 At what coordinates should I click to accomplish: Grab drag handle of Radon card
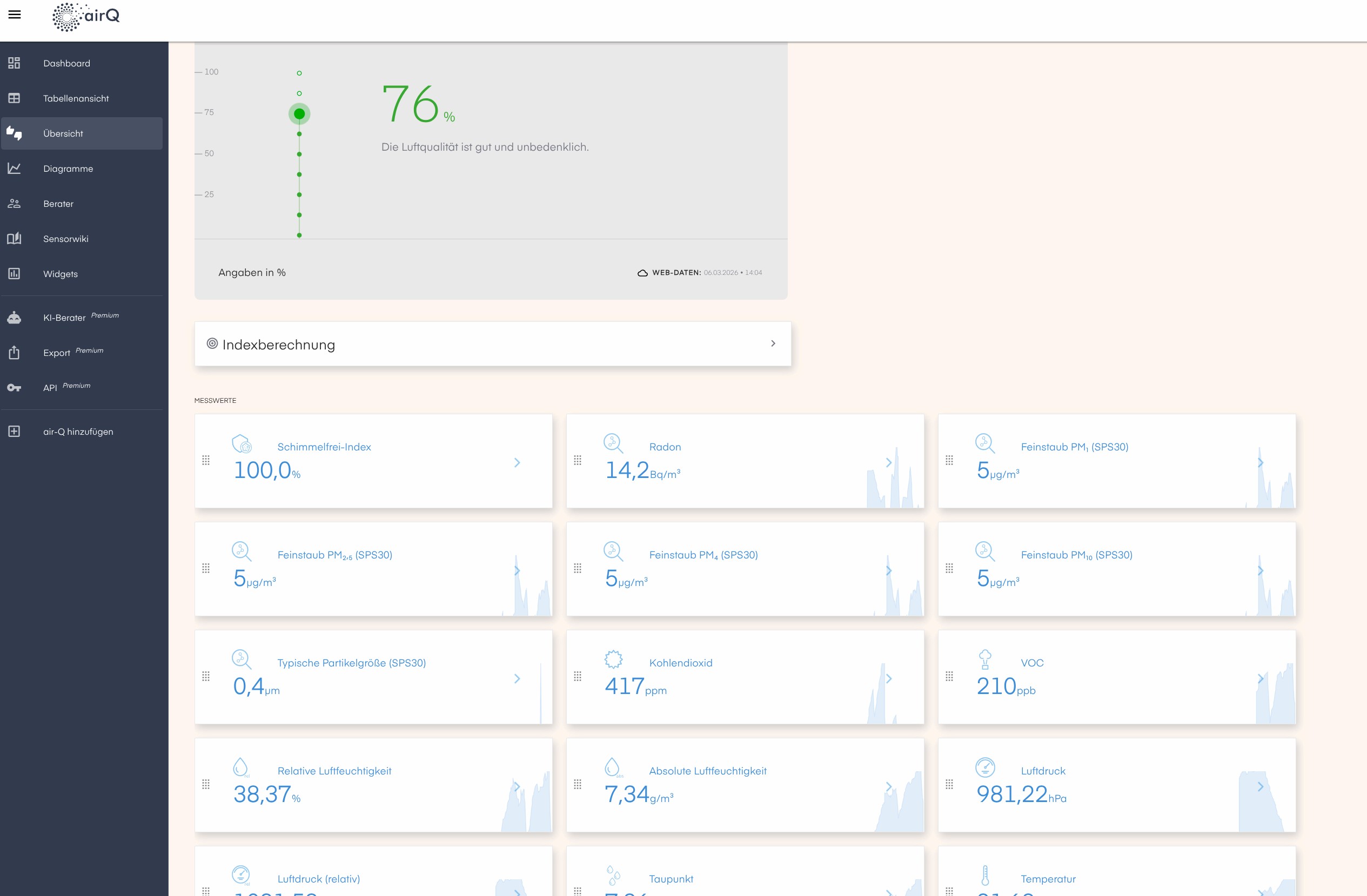577,460
